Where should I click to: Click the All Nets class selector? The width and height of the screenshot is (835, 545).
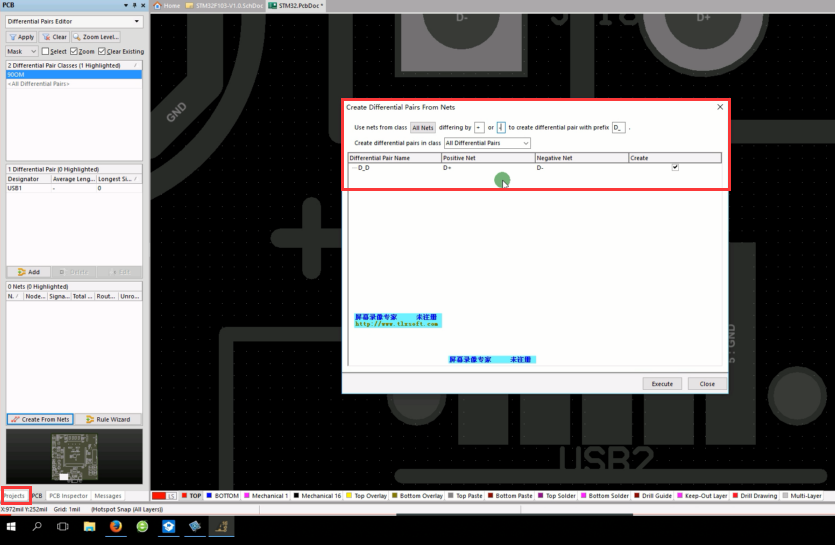tap(423, 128)
